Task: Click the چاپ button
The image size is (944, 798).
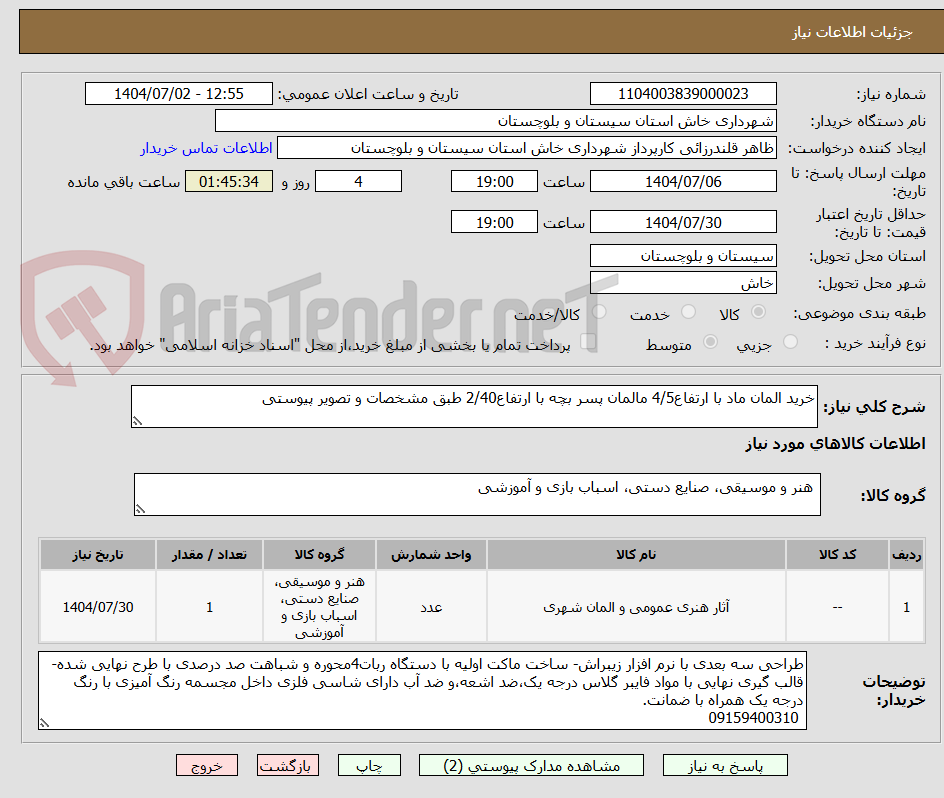Action: pos(369,765)
